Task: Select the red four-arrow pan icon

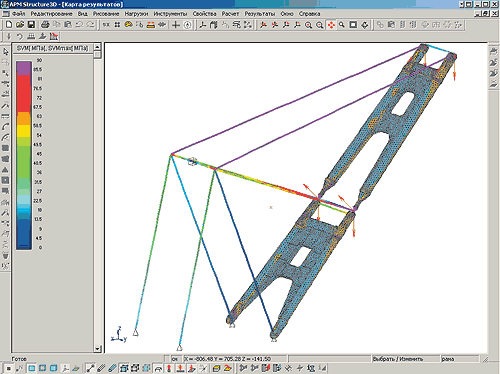Action: tap(331, 25)
